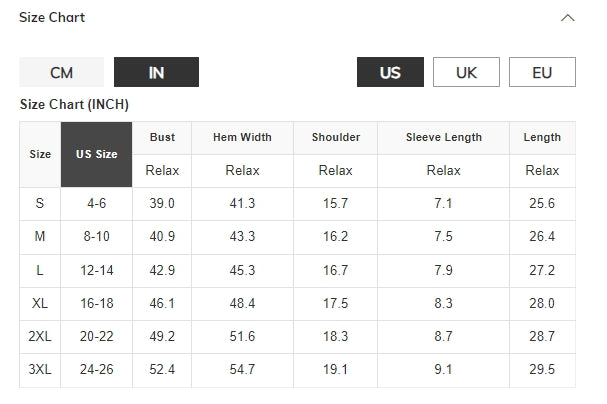The height and width of the screenshot is (404, 607).
Task: Switch to UK sizing
Action: (466, 73)
